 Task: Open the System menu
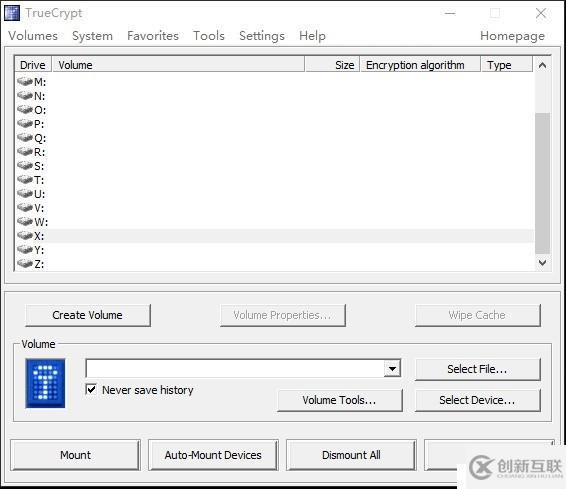(92, 36)
